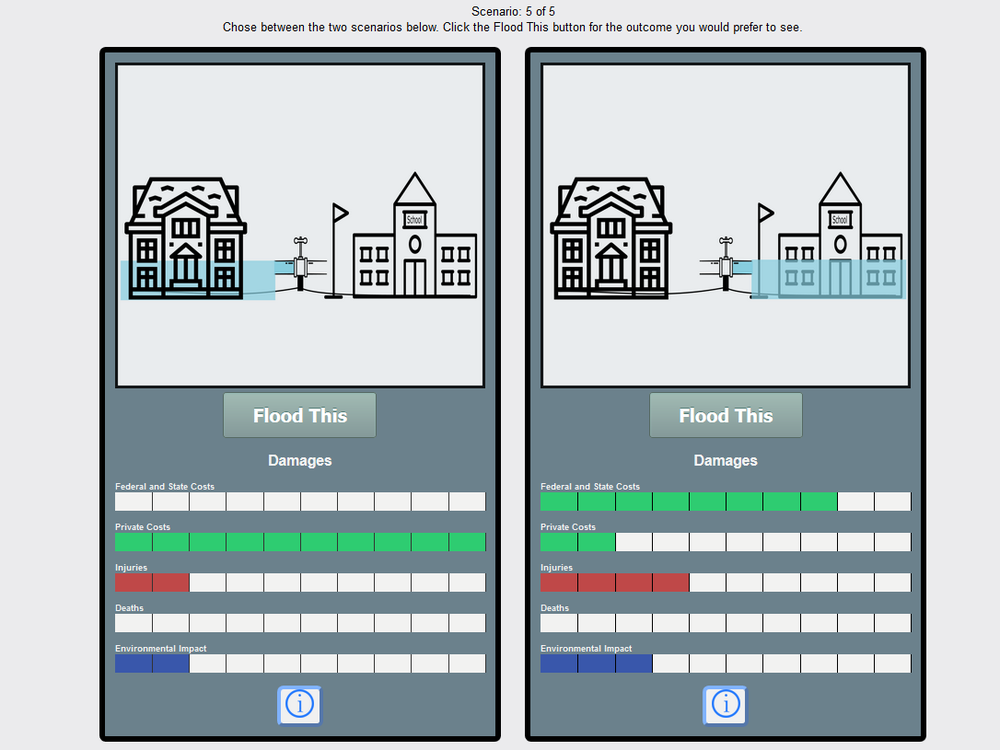Click Flood This in the left scenario
1000x750 pixels.
299,415
